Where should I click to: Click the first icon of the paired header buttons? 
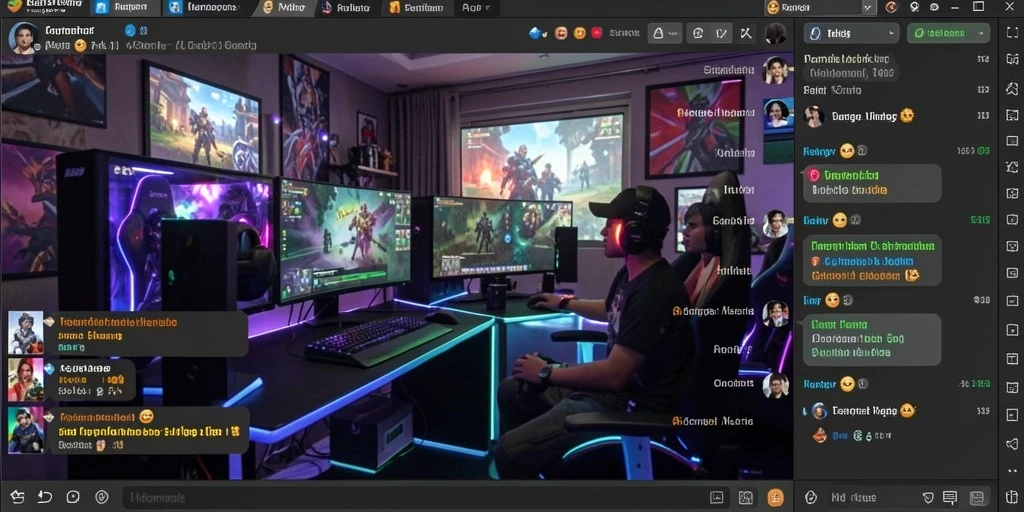pos(698,33)
